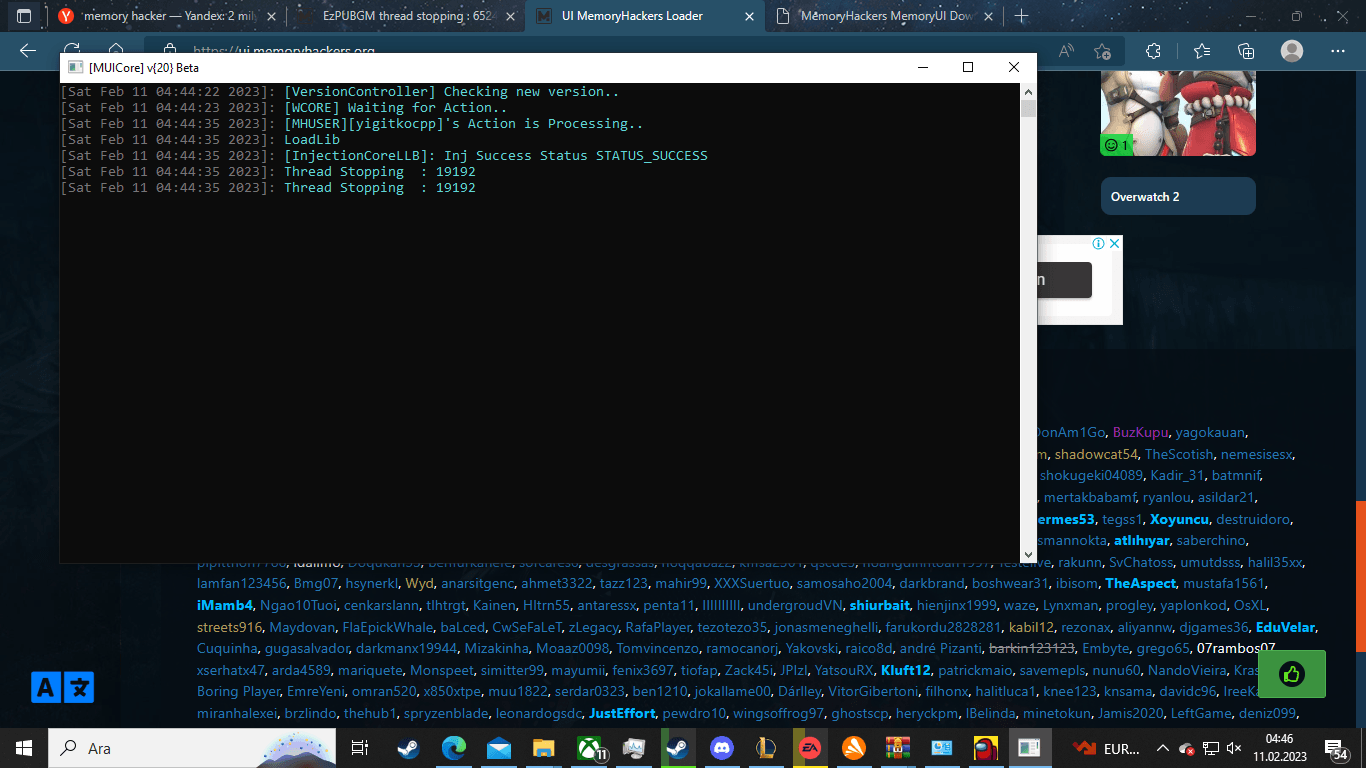The image size is (1366, 768).
Task: Open the first Steam taskbar icon
Action: (x=407, y=748)
